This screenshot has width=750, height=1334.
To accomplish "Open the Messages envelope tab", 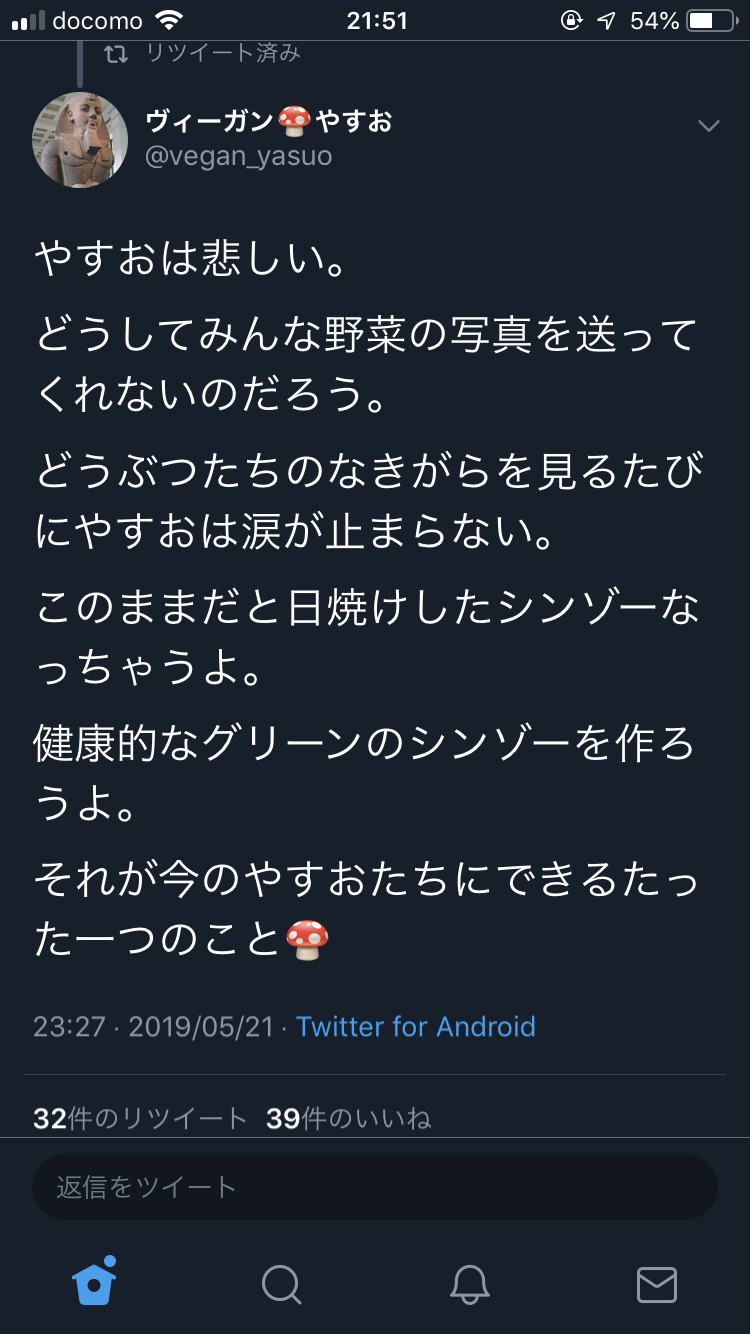I will click(657, 1285).
